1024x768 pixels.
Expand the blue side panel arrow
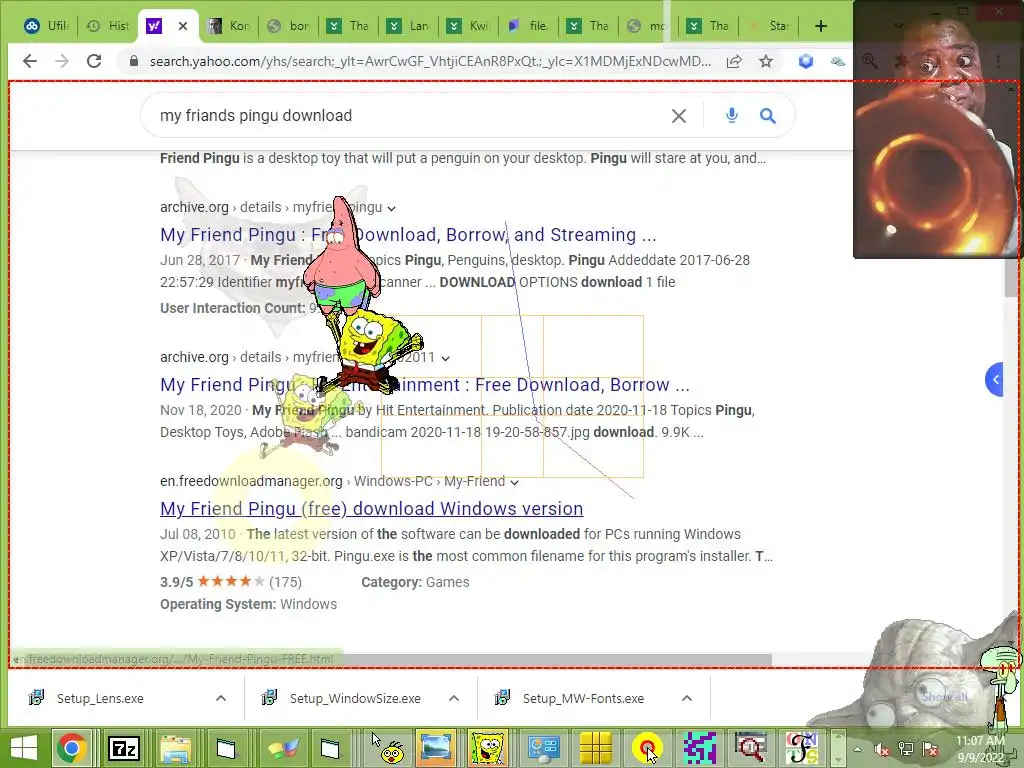click(994, 379)
